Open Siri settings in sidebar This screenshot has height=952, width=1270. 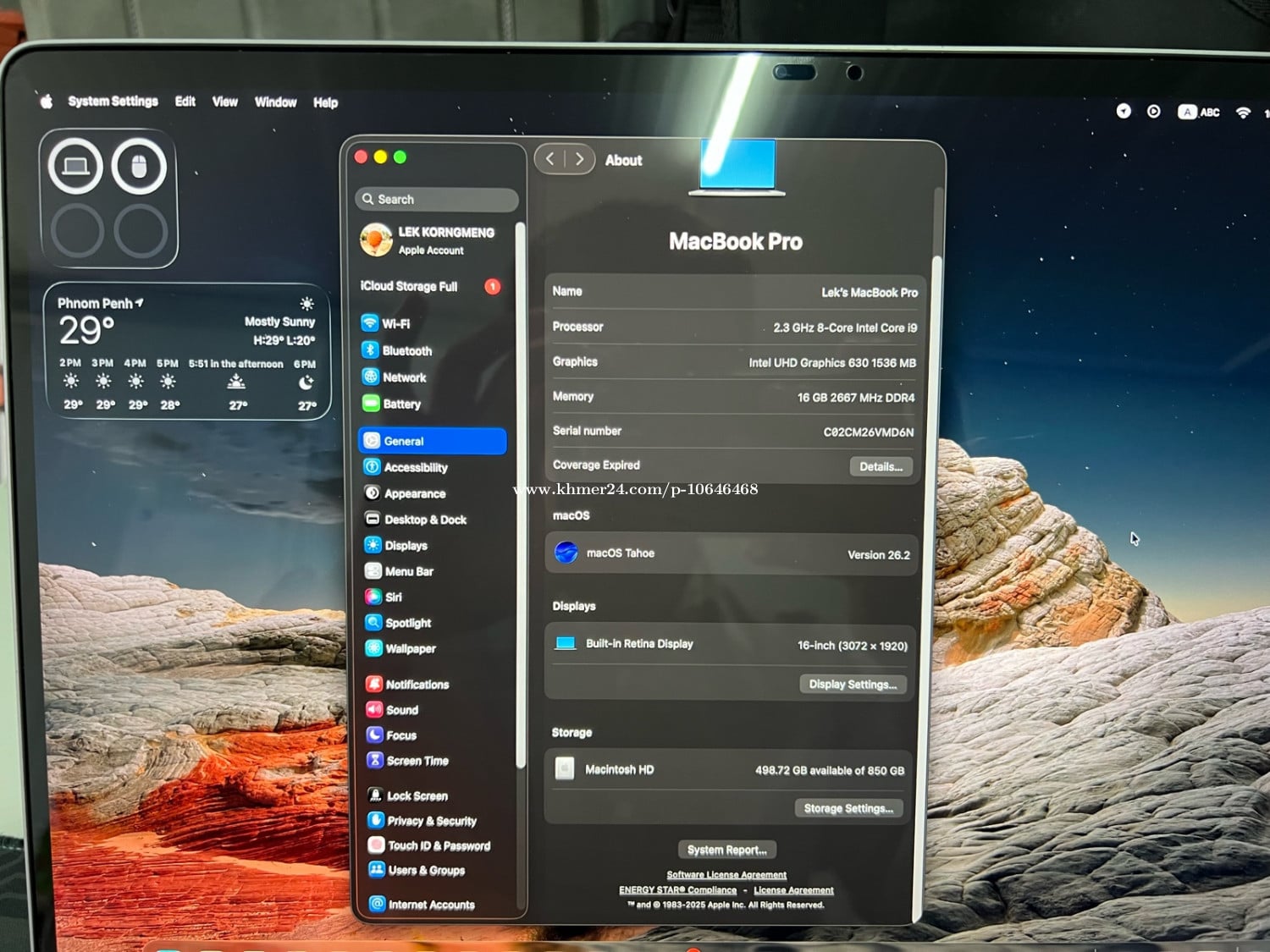click(393, 597)
